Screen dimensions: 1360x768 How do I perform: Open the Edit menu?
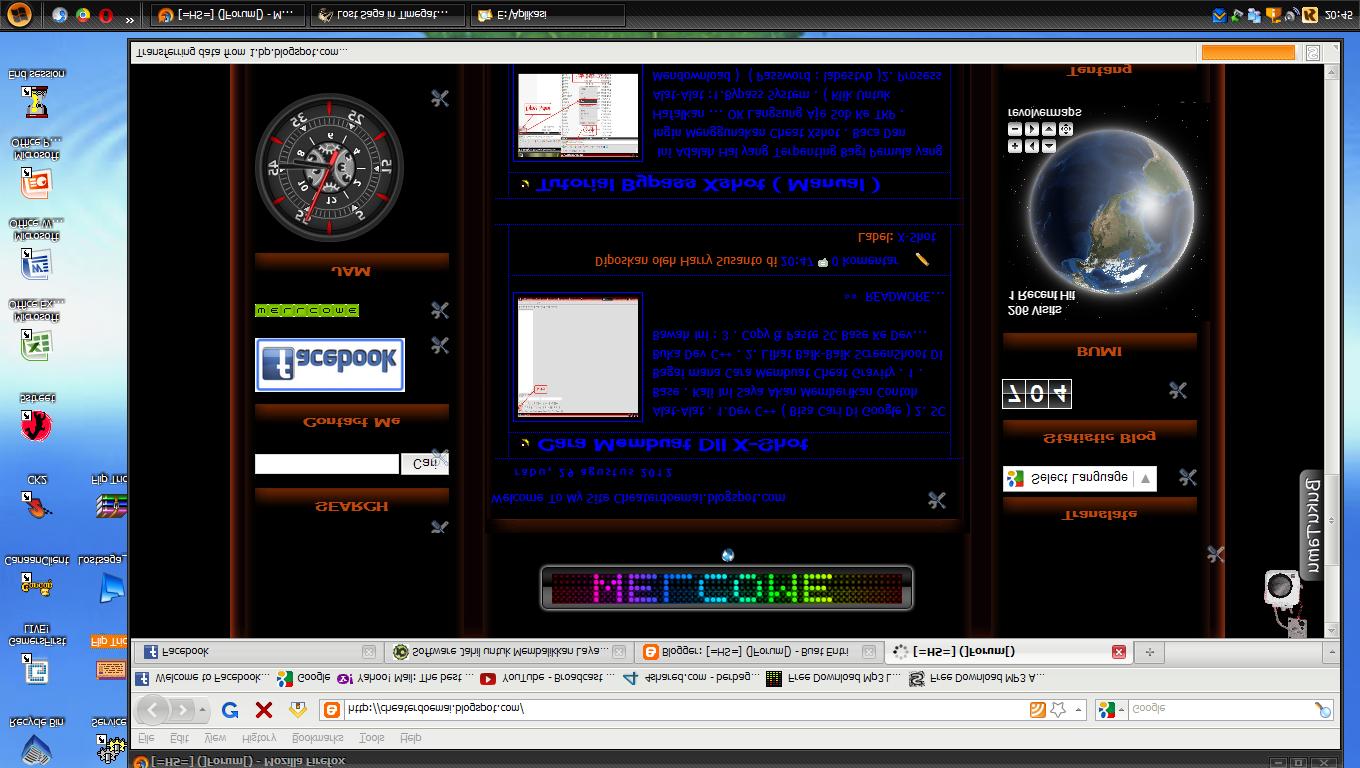click(x=179, y=738)
